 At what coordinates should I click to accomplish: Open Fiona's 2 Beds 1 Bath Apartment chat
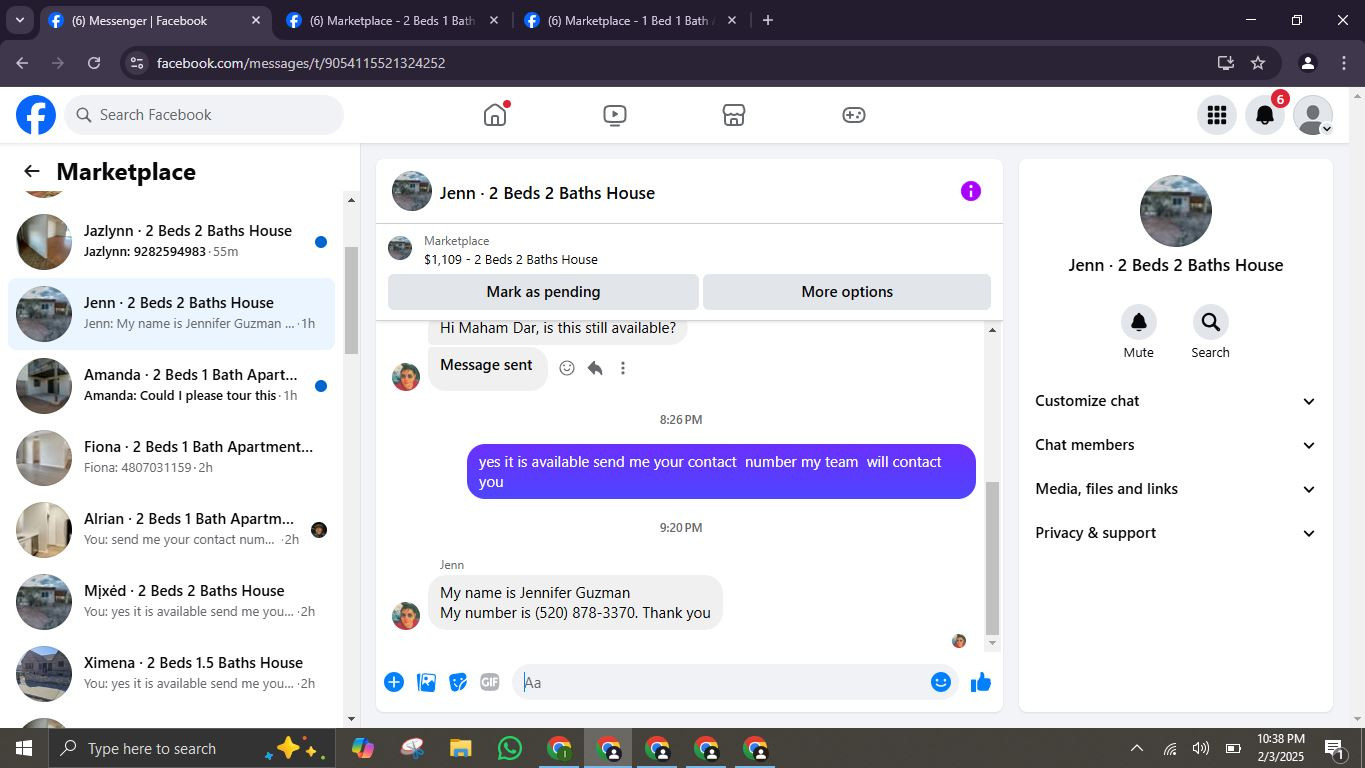171,457
